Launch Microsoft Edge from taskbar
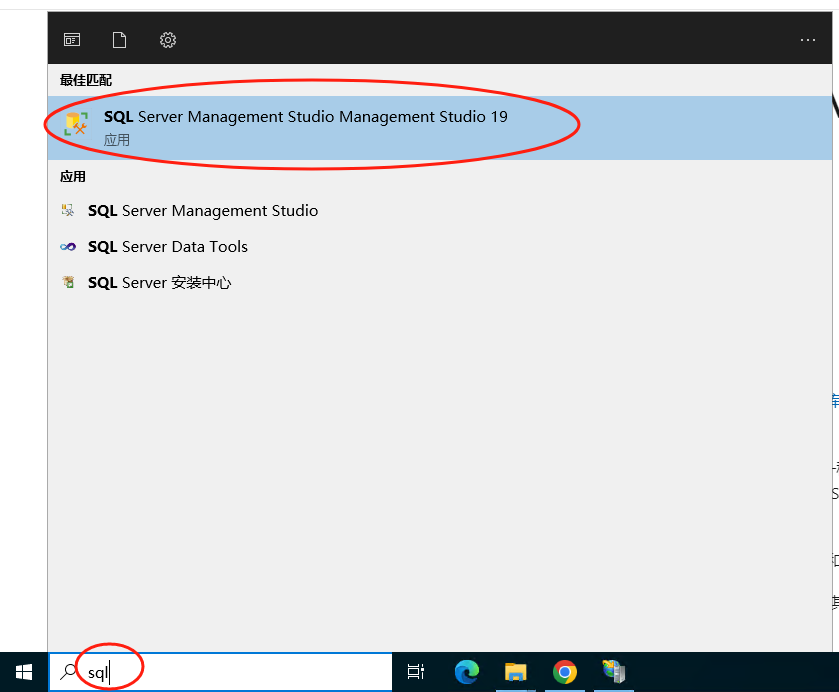 click(x=467, y=672)
